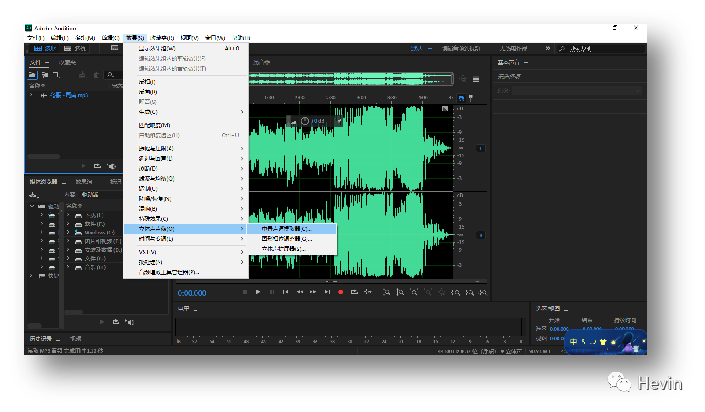The image size is (705, 412).
Task: Expand the Generate (生成) submenu arrow
Action: pyautogui.click(x=242, y=112)
